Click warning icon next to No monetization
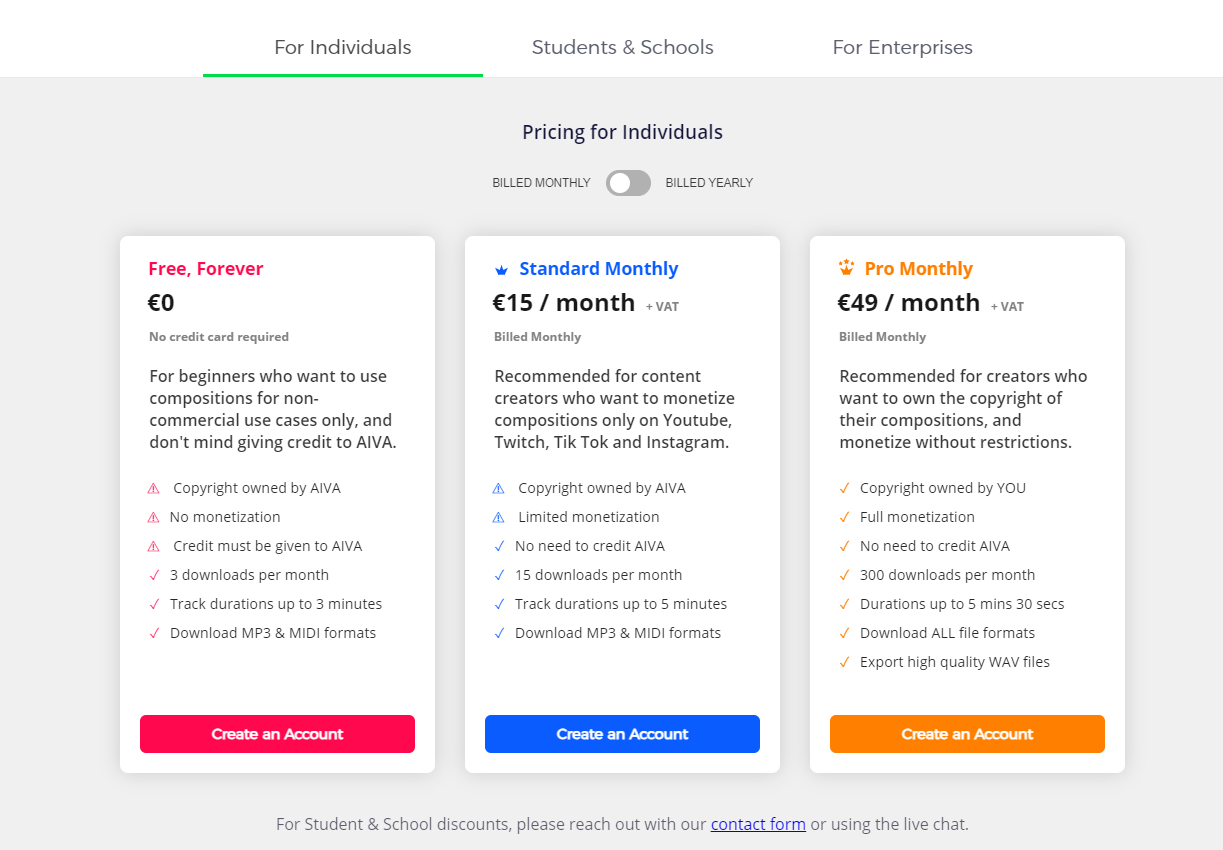Viewport: 1223px width, 850px height. (153, 518)
